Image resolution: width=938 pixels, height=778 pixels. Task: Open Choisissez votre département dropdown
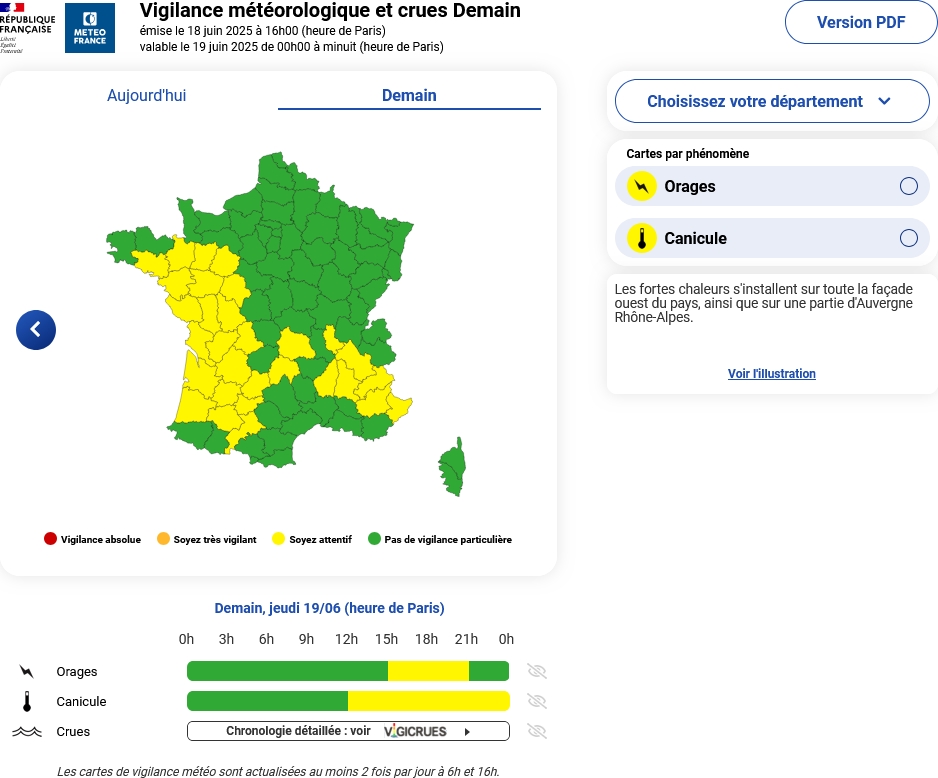click(x=772, y=101)
